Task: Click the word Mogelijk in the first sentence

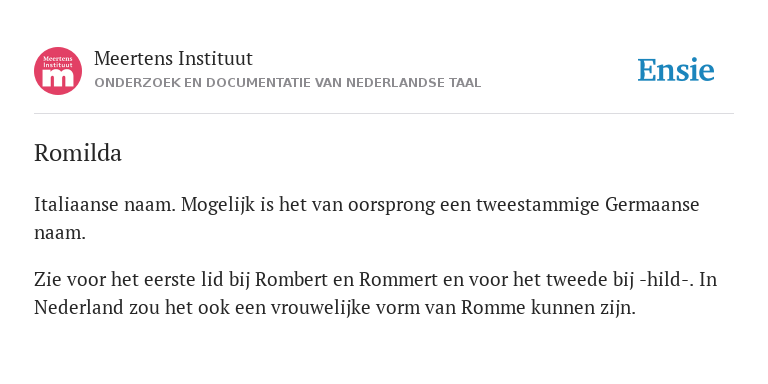Action: pyautogui.click(x=218, y=205)
